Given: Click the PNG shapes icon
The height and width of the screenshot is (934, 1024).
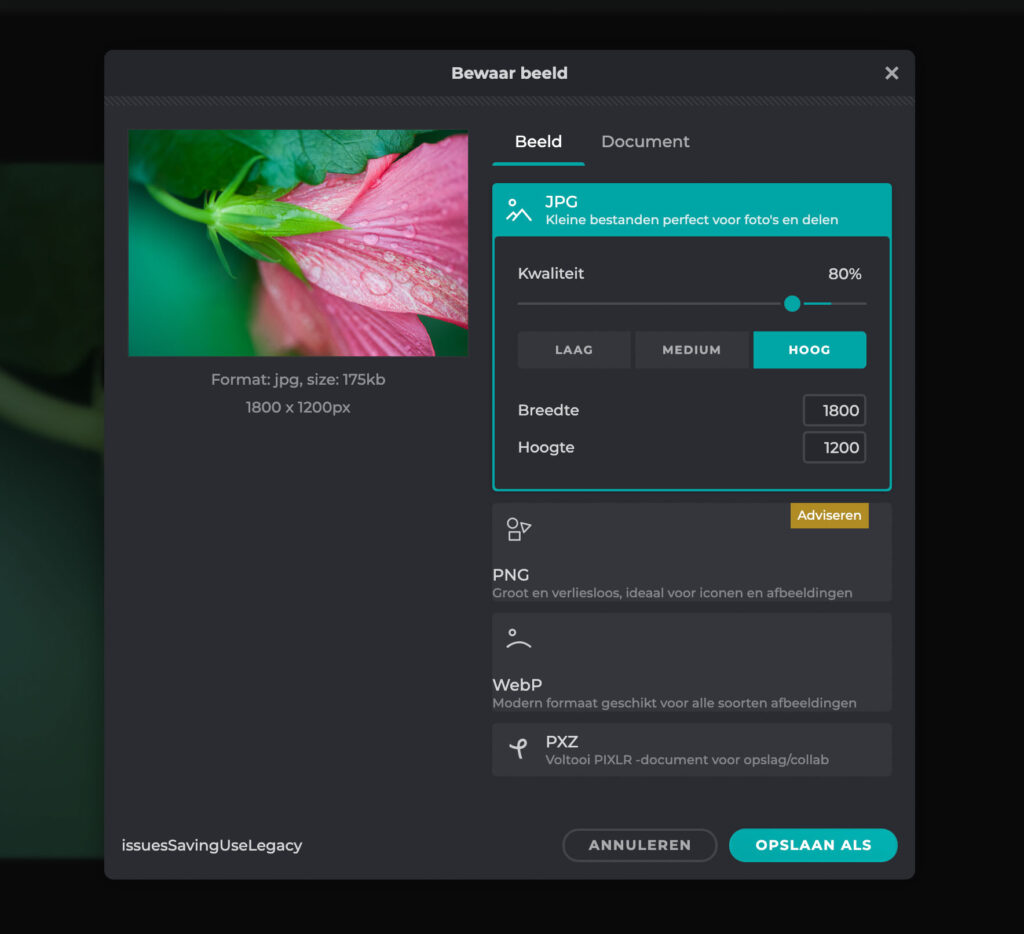Looking at the screenshot, I should pyautogui.click(x=518, y=529).
